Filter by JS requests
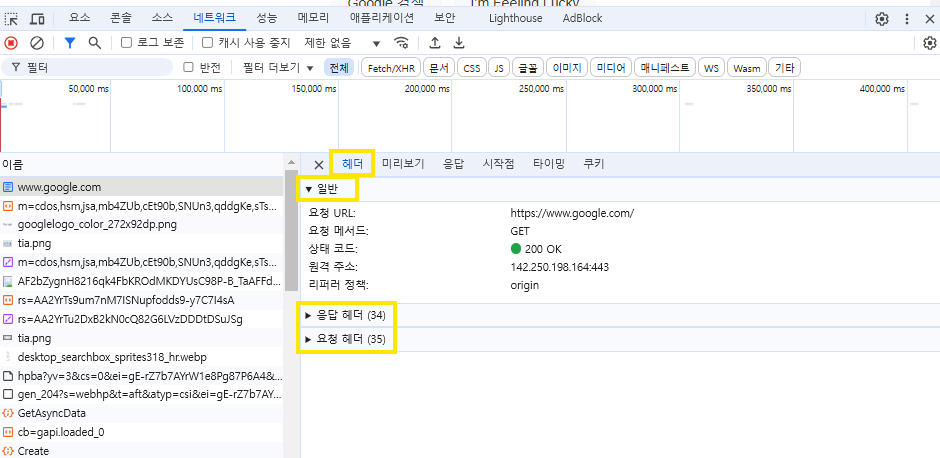 coord(499,68)
